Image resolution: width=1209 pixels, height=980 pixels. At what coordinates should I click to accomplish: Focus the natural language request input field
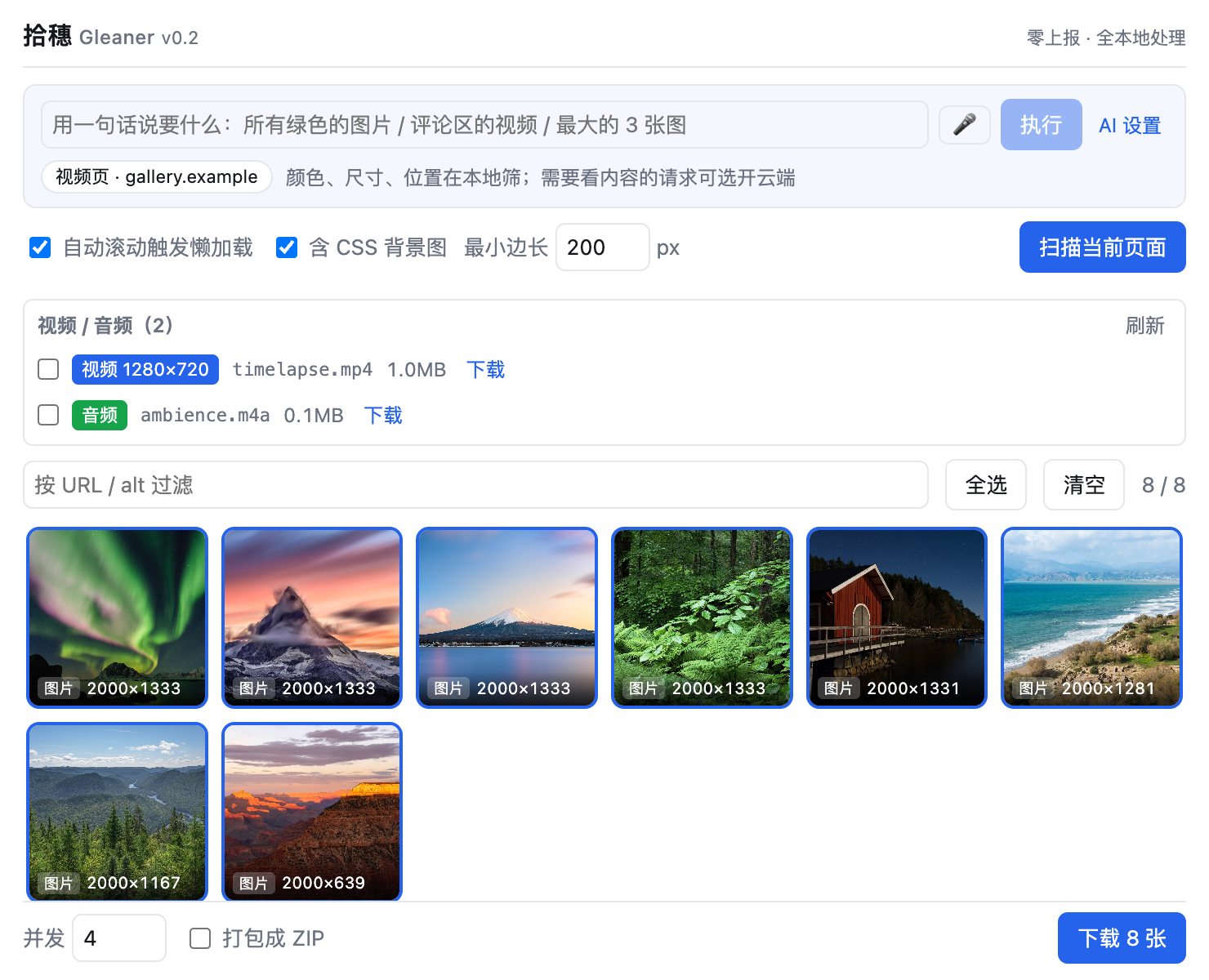(x=484, y=125)
